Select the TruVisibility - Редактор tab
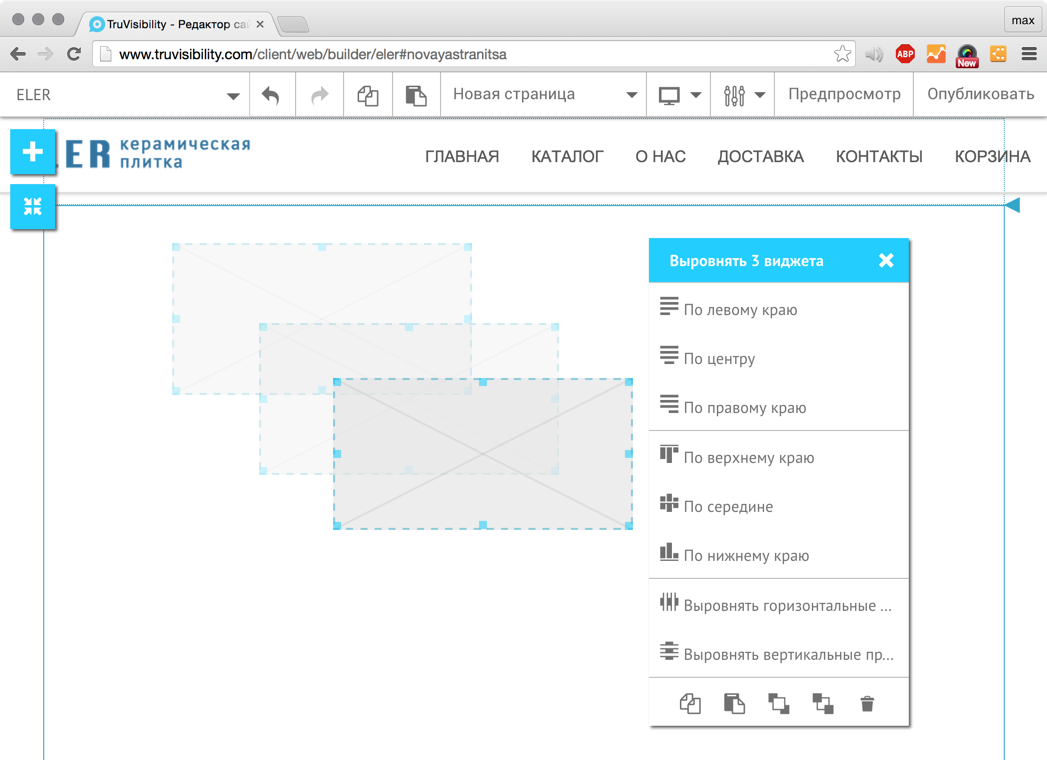 [x=174, y=24]
